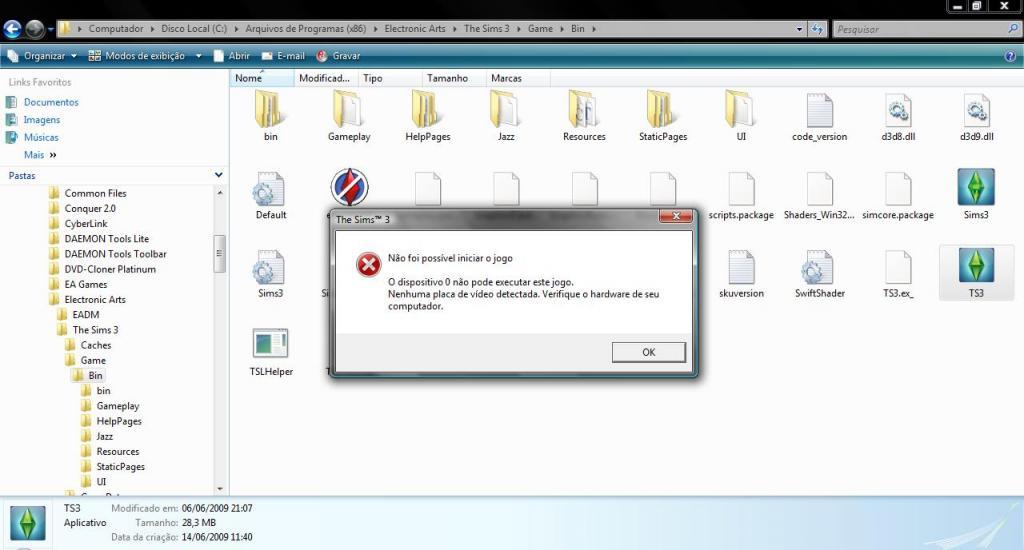Select Disco Local (C:) breadcrumb in address bar

pyautogui.click(x=194, y=29)
